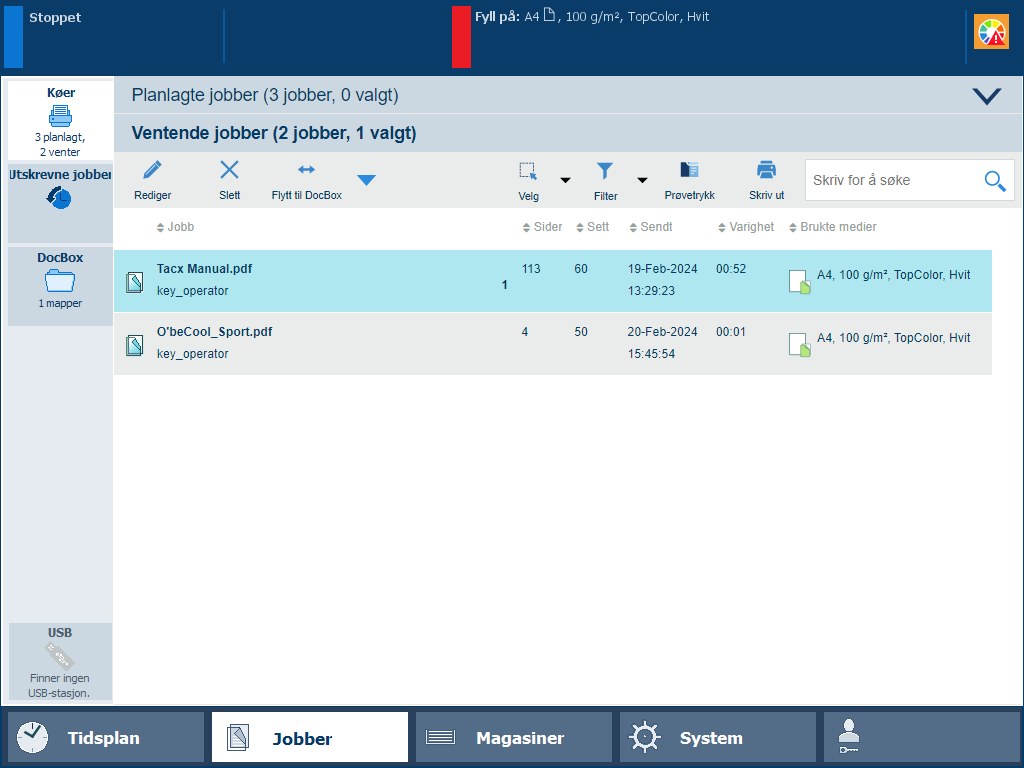Viewport: 1024px width, 768px height.
Task: Click the 3 planlagt, 2 venter label
Action: pos(60,145)
